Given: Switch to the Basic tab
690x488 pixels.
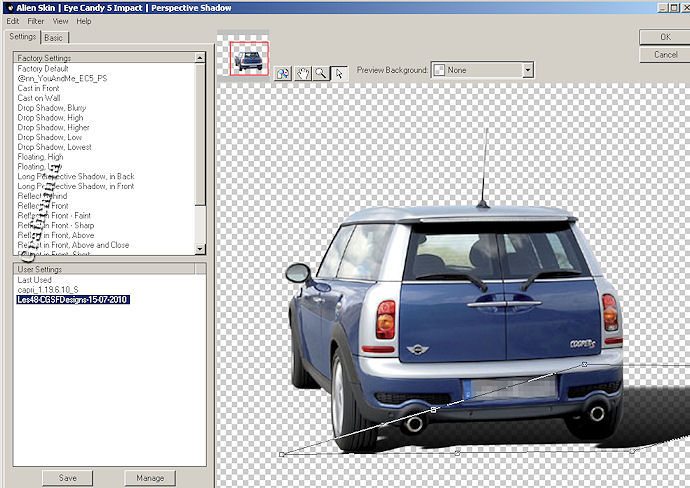Looking at the screenshot, I should tap(54, 38).
